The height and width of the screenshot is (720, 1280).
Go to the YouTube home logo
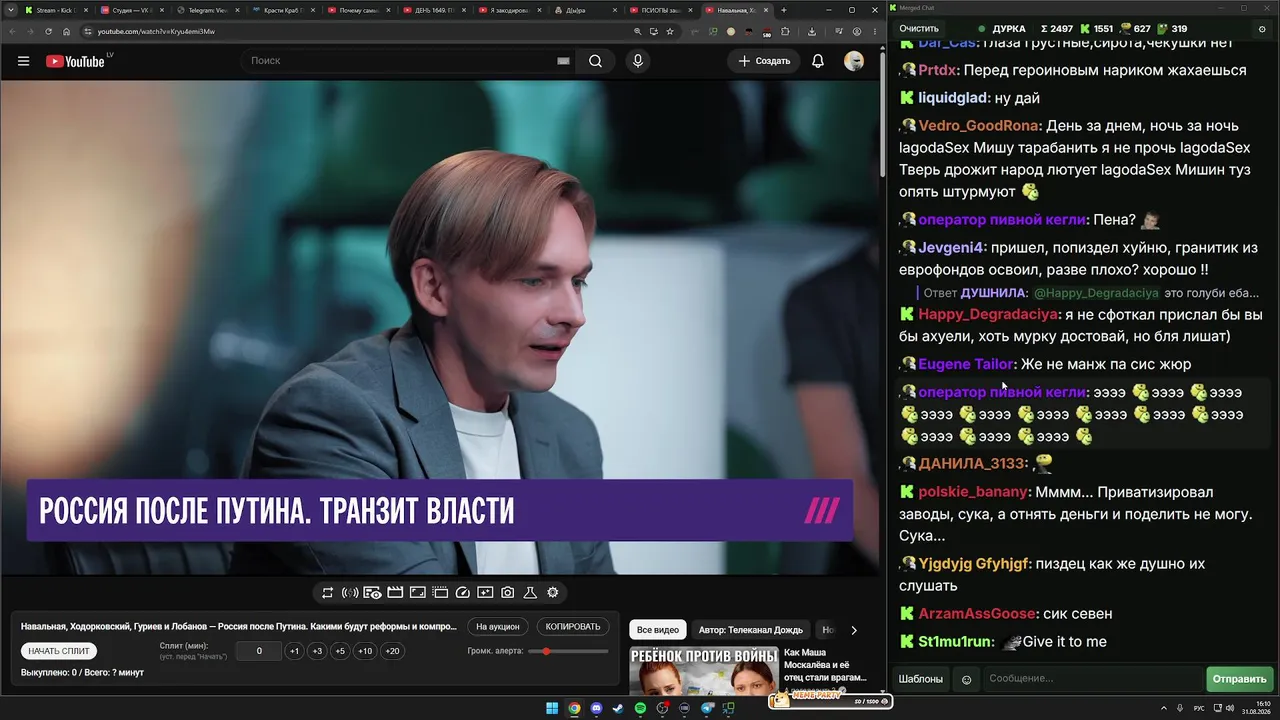75,61
